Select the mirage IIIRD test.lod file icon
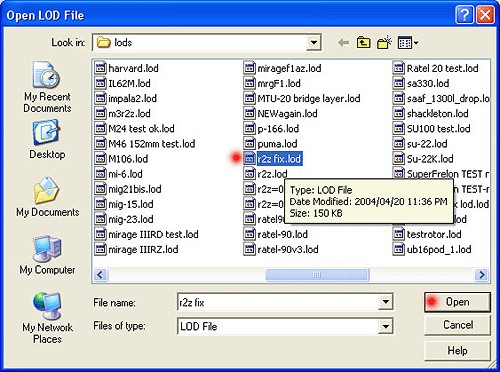The height and width of the screenshot is (372, 500). click(100, 234)
